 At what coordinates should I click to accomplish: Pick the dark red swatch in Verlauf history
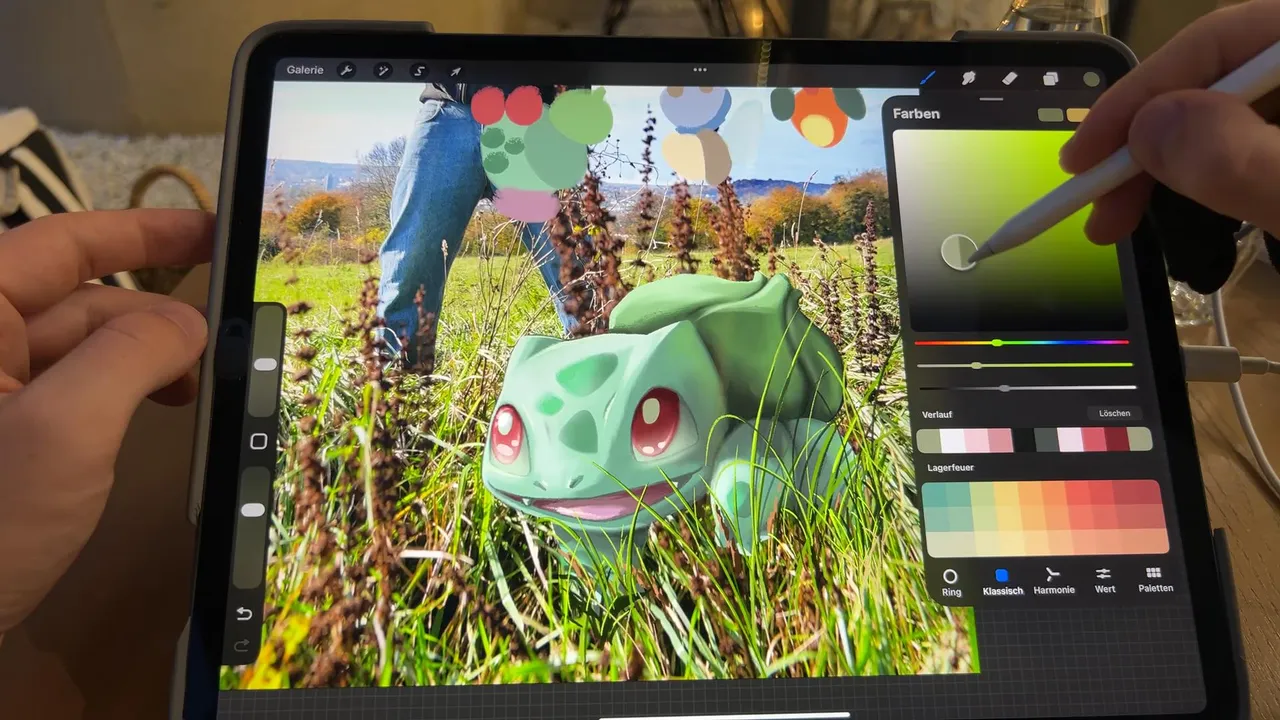point(1117,440)
